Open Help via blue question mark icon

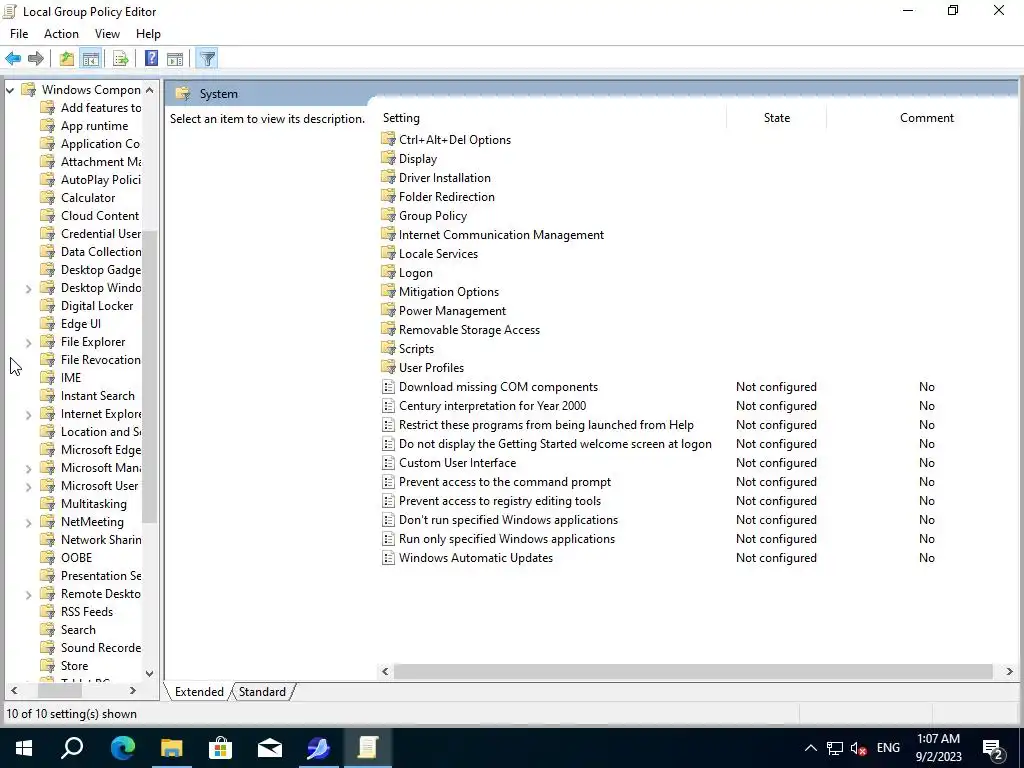(151, 59)
